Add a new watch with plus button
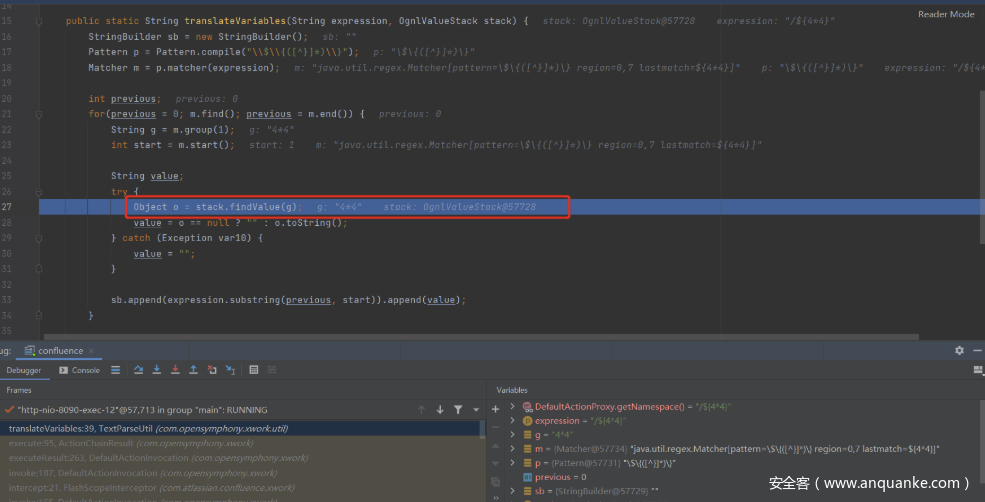985x502 pixels. (495, 409)
